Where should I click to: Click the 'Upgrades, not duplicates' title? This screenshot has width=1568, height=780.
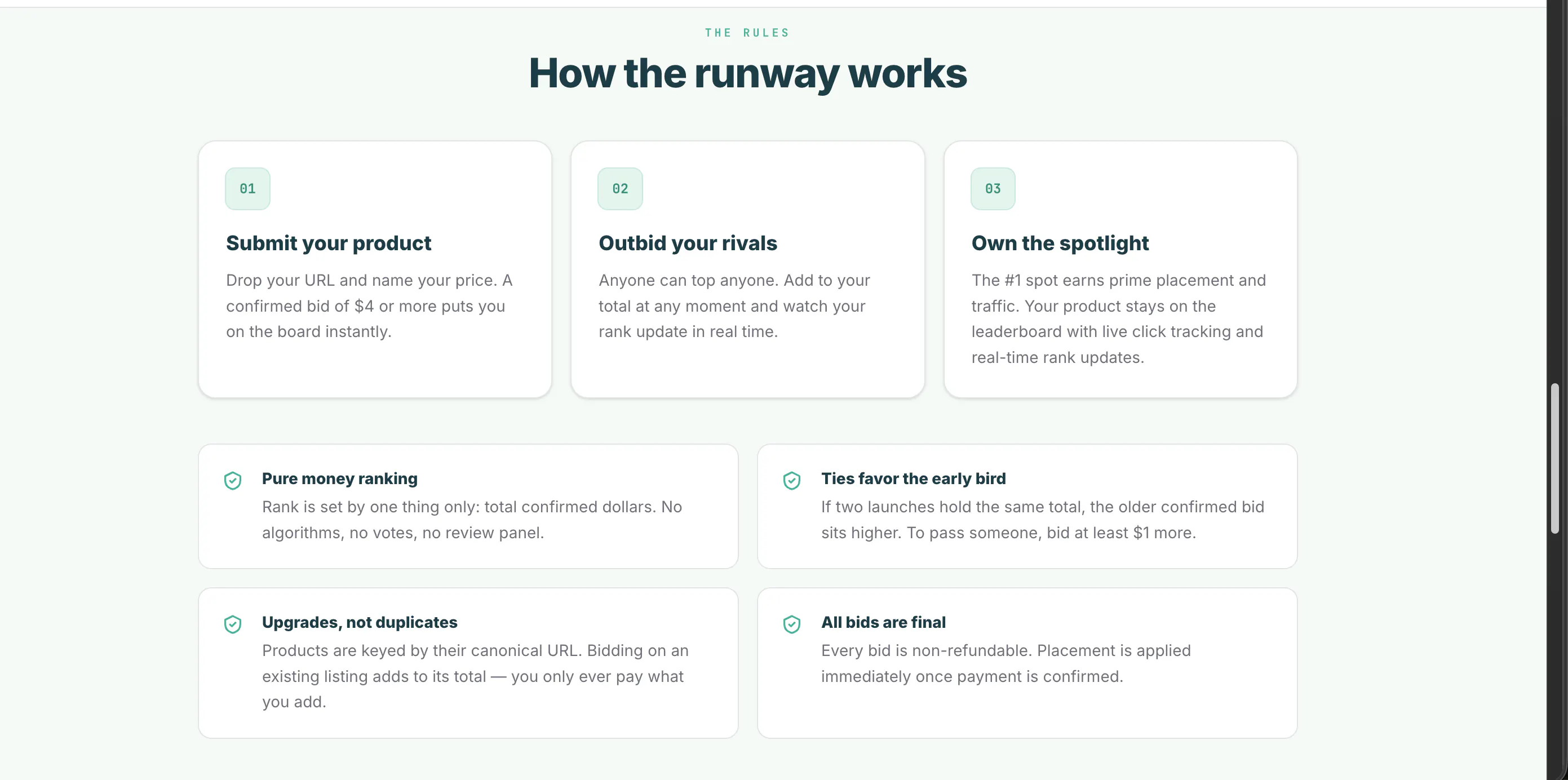[359, 622]
